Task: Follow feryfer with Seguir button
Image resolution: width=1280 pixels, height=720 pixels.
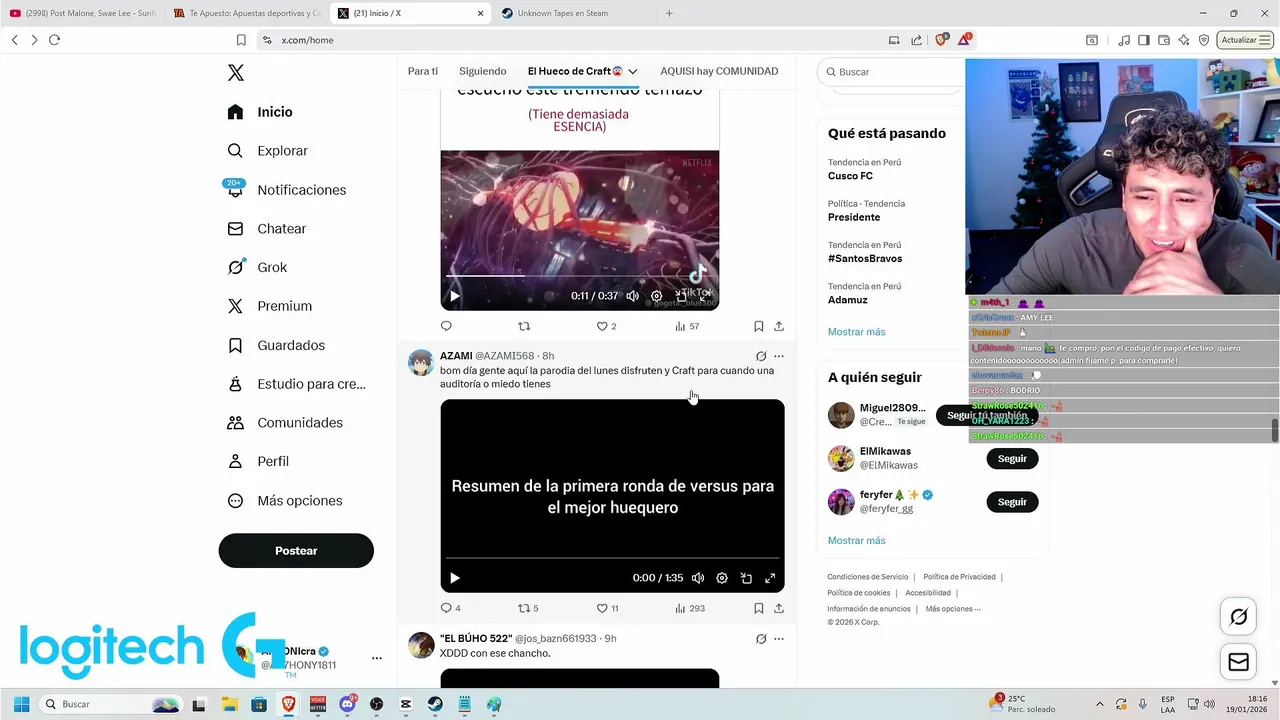Action: point(1012,502)
